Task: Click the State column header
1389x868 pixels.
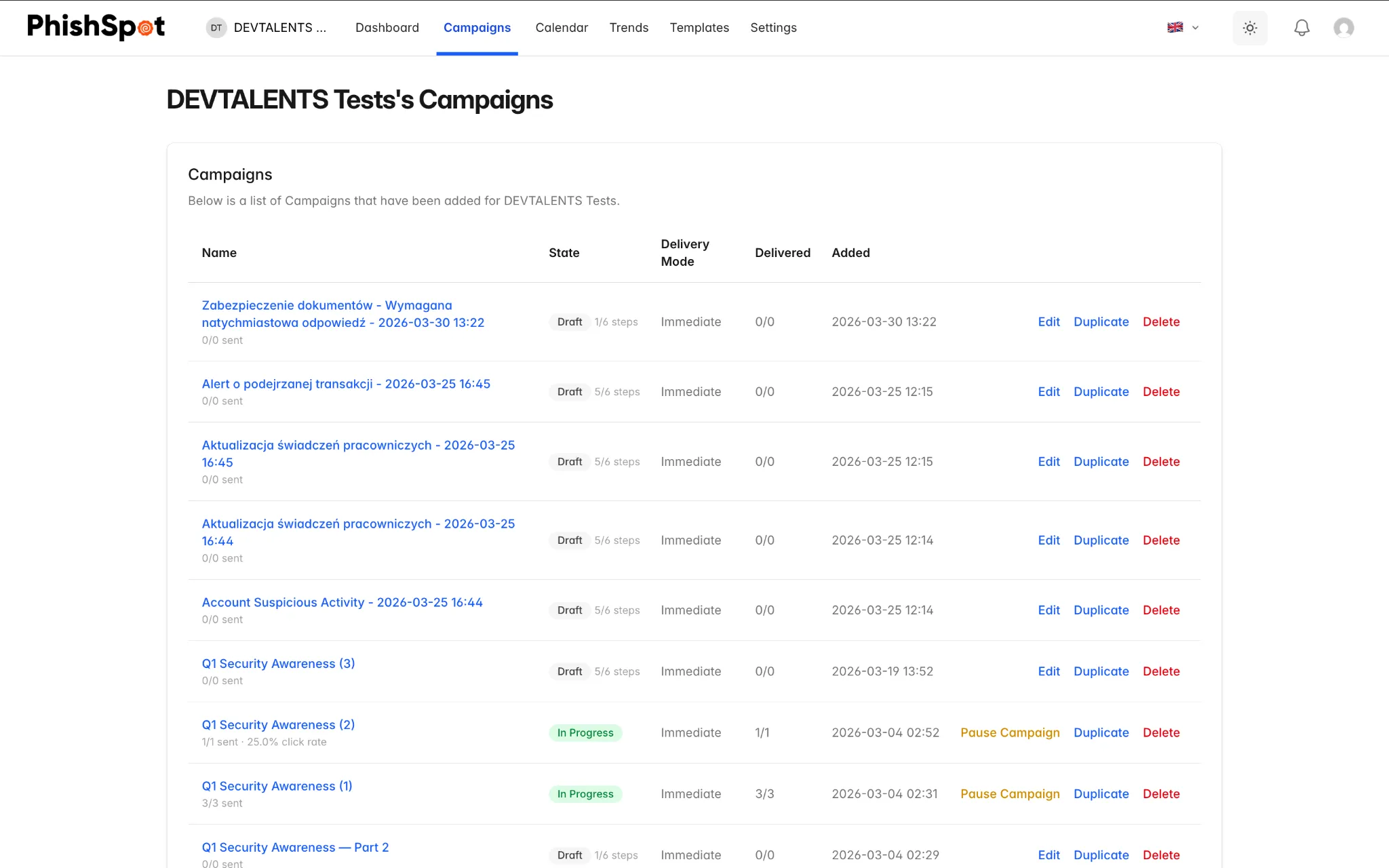Action: pos(564,252)
